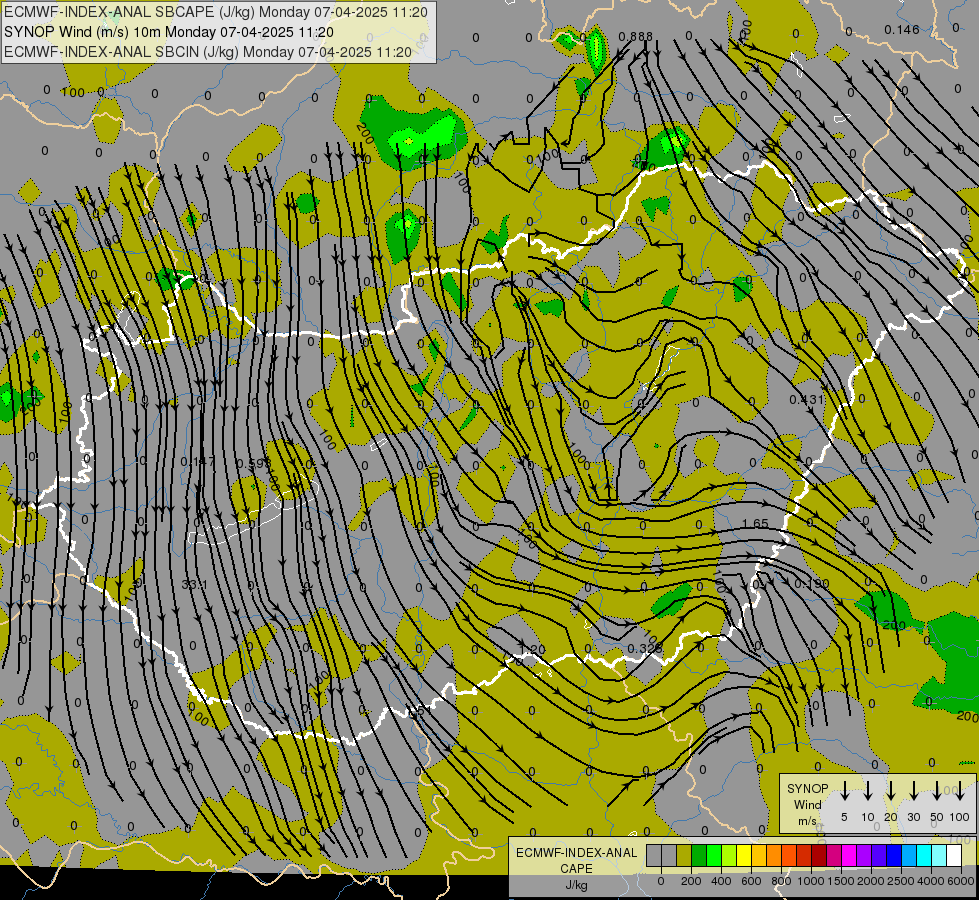This screenshot has height=900, width=979.
Task: Click the 600 tick label in CAPE legend
Action: point(751,881)
